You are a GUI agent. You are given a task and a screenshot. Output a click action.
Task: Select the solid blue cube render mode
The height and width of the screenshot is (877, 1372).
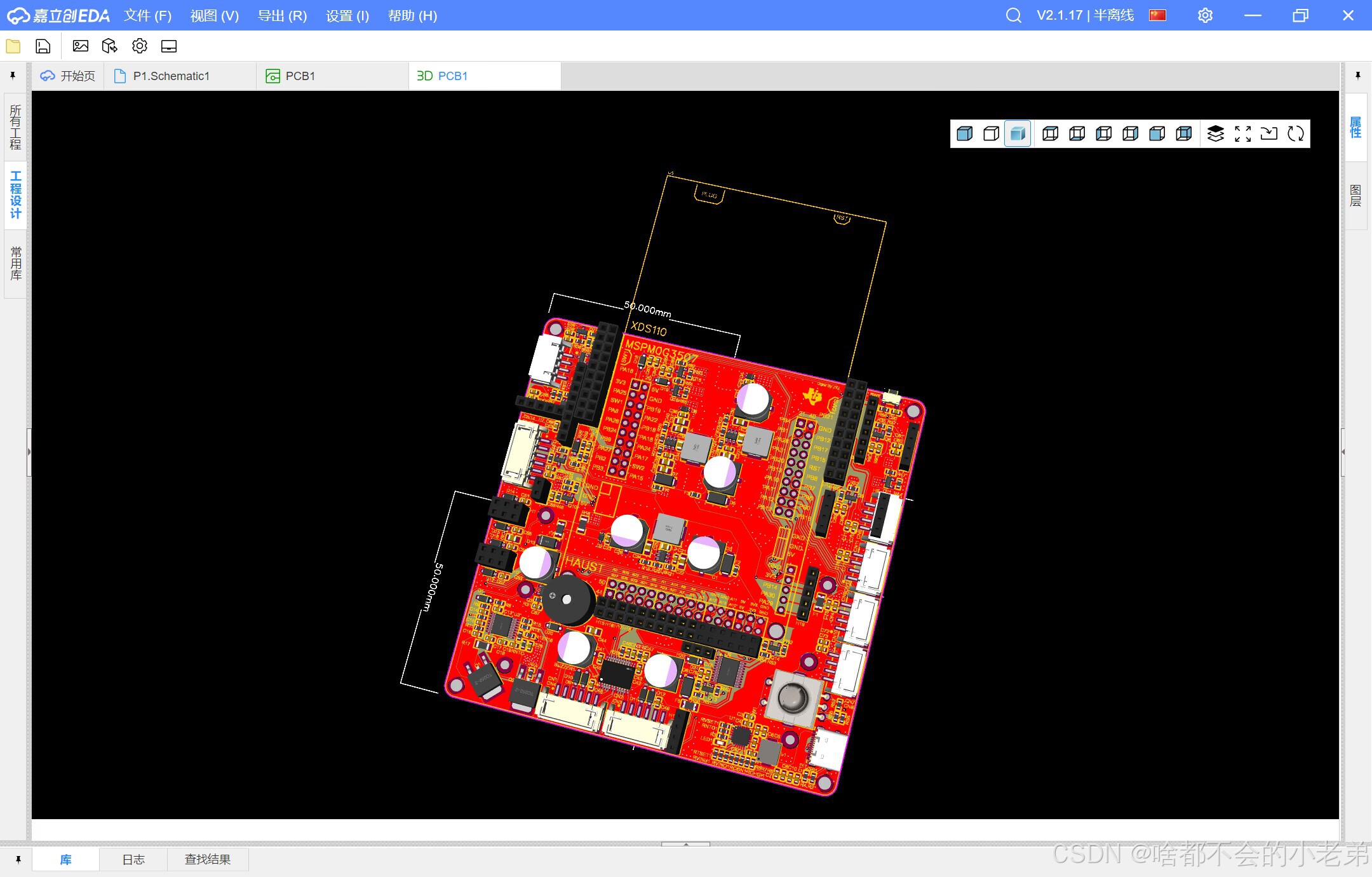pyautogui.click(x=964, y=133)
